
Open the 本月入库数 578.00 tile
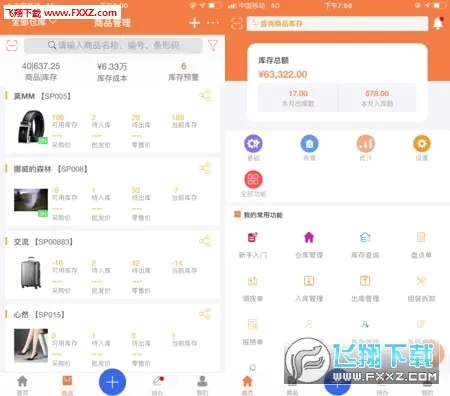pos(377,98)
